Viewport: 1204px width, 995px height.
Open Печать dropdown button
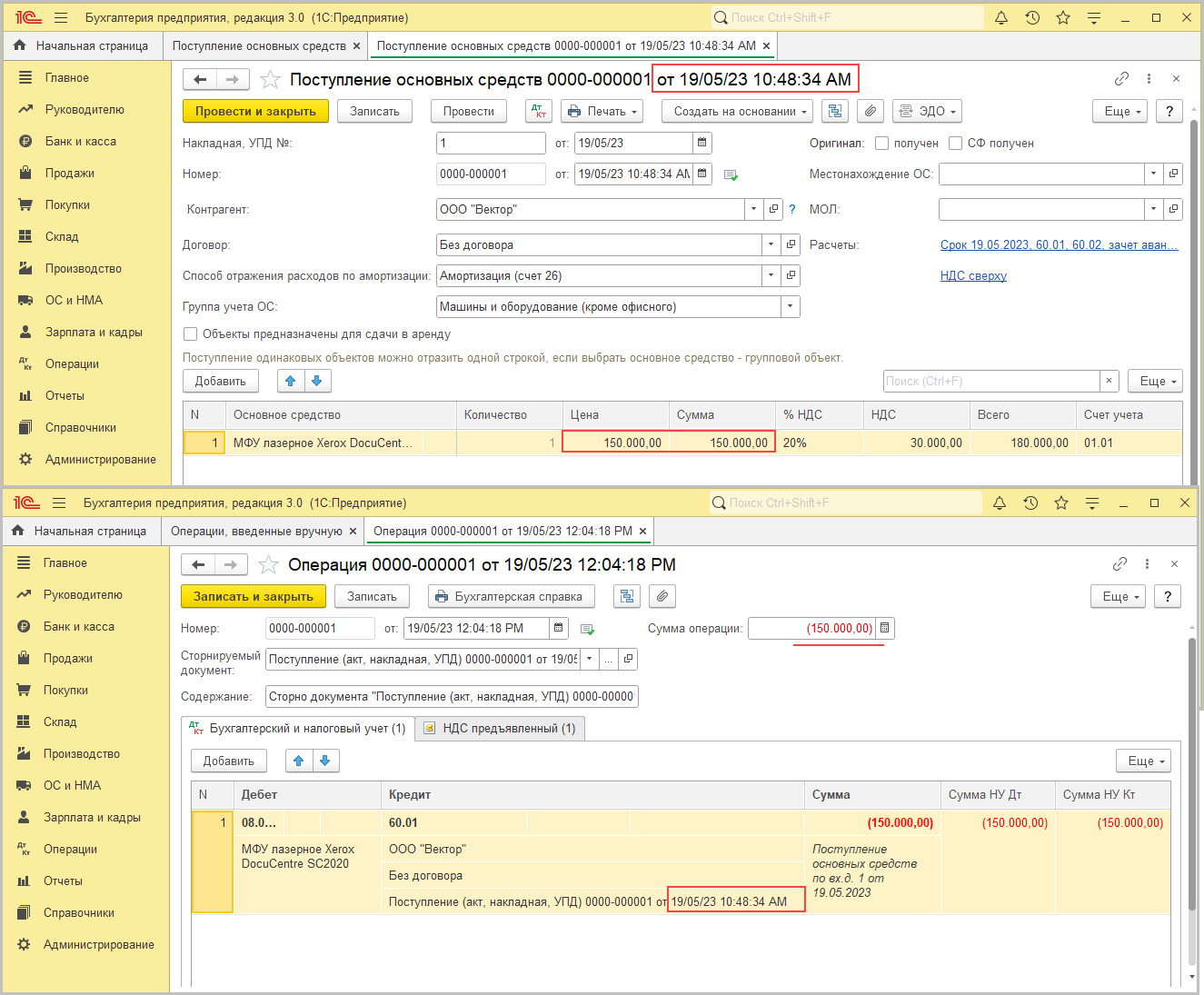(602, 111)
